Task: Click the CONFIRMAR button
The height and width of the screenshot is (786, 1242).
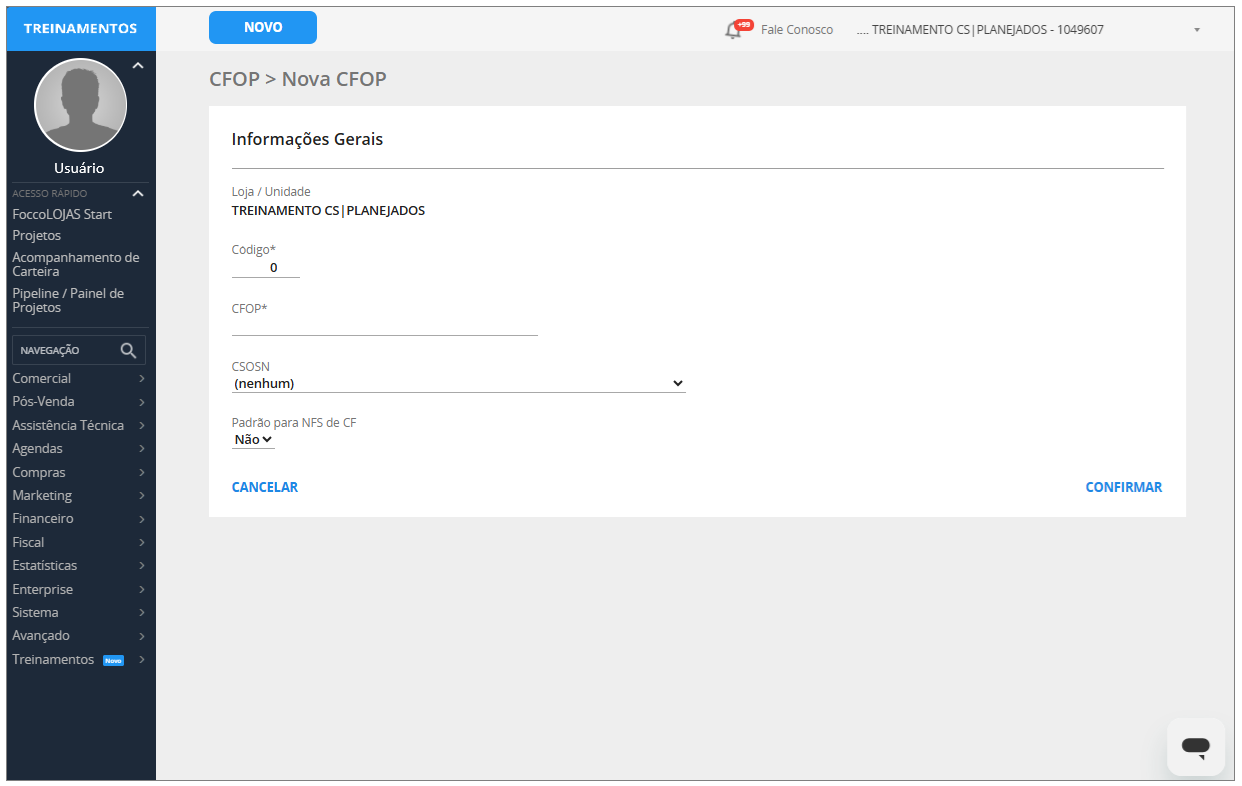Action: pos(1124,487)
